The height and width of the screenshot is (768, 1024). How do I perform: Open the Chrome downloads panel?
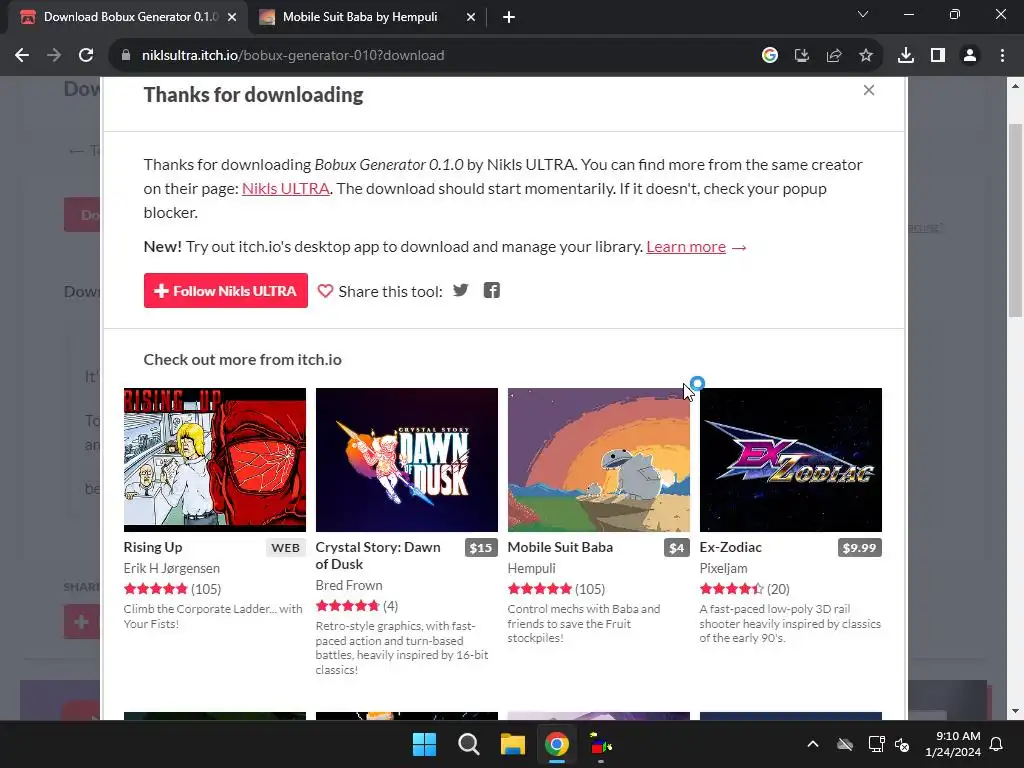905,56
